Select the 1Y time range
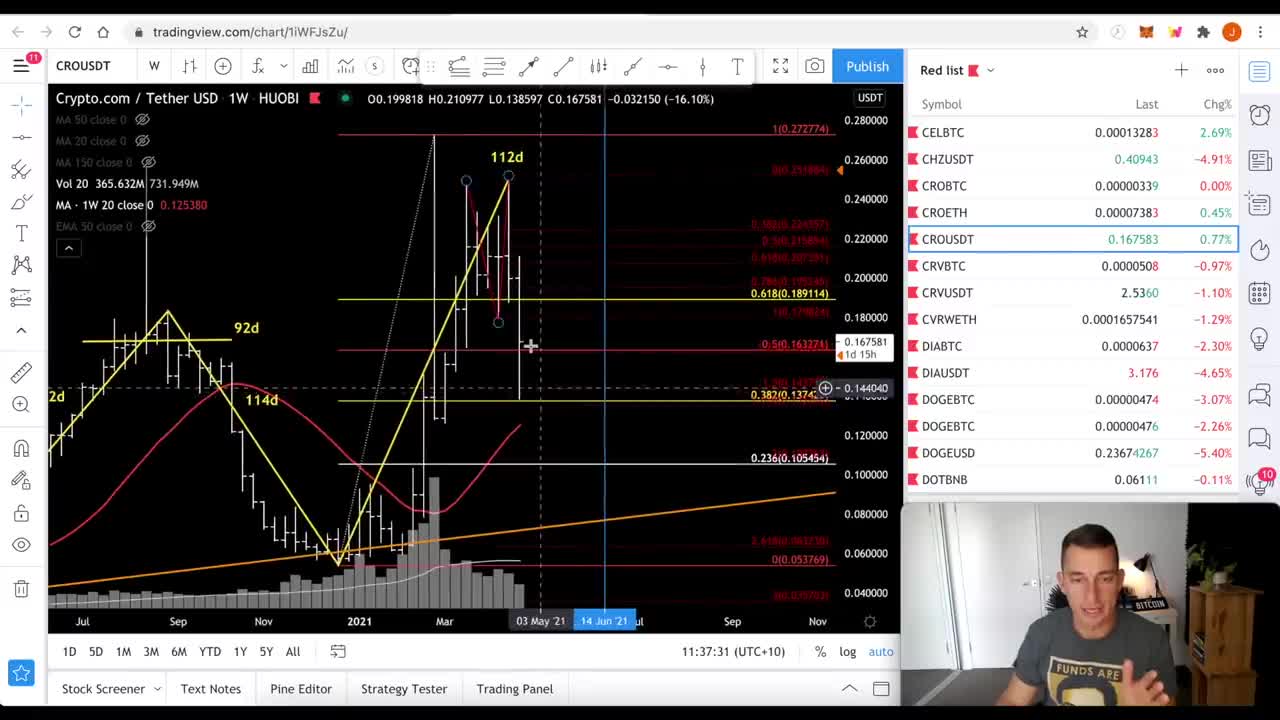 tap(240, 652)
